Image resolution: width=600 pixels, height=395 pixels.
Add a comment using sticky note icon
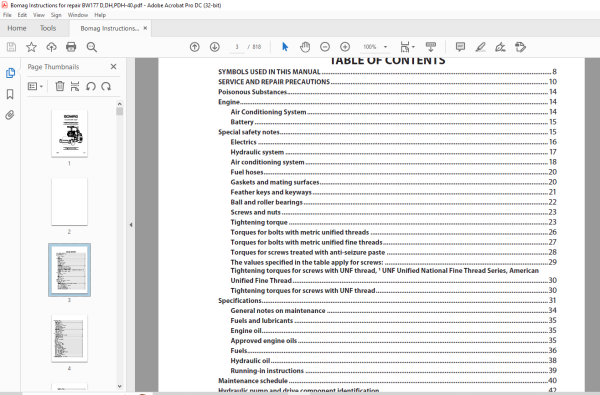[x=460, y=47]
